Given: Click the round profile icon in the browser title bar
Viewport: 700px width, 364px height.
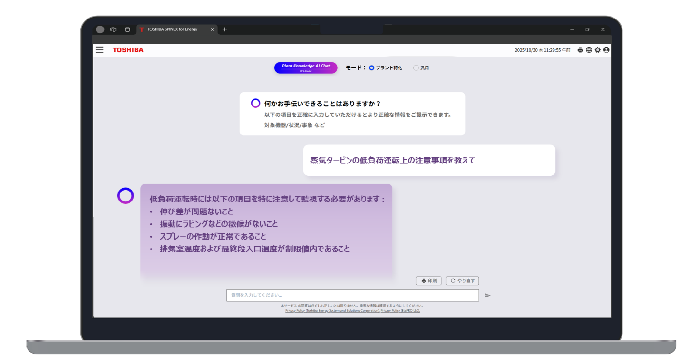Looking at the screenshot, I should (x=100, y=29).
